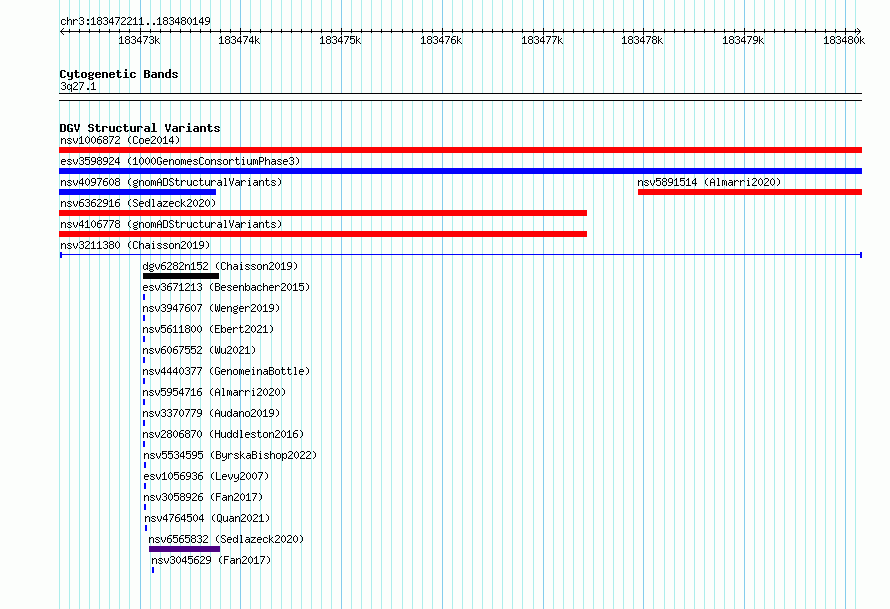The width and height of the screenshot is (890, 609).
Task: Open nsv6362916 (Sedlazeck2020) variant
Action: [x=138, y=203]
